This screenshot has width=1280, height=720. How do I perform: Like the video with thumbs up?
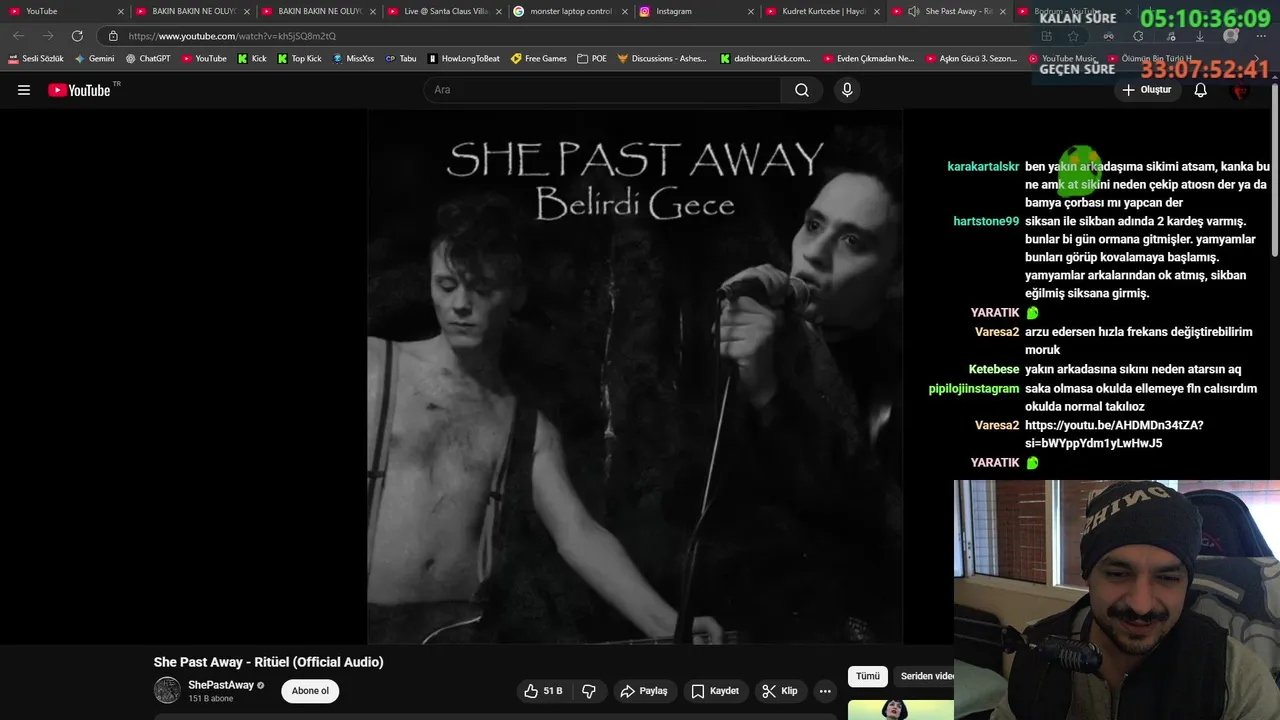pyautogui.click(x=543, y=691)
